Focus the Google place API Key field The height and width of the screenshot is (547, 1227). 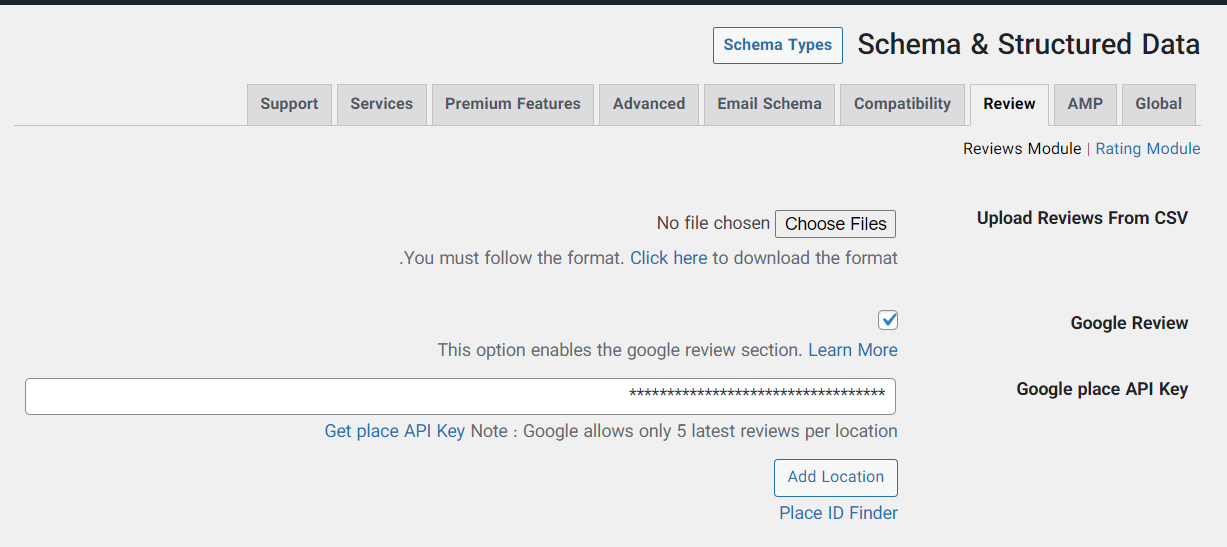pyautogui.click(x=460, y=396)
